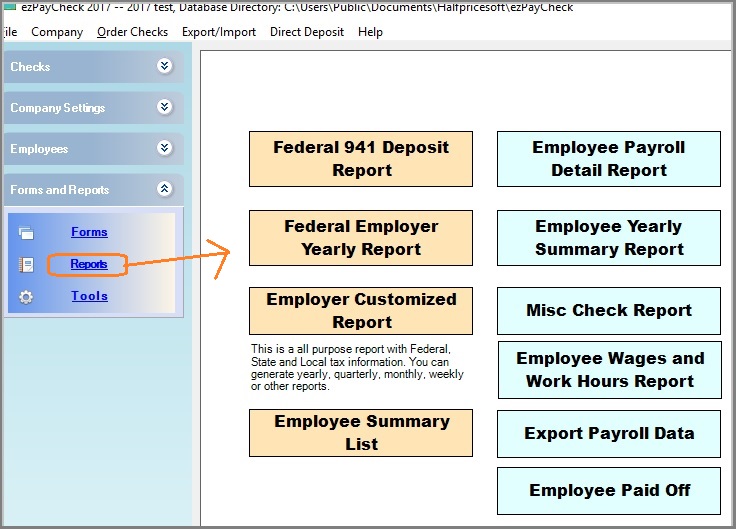Open the Tools link

click(89, 296)
